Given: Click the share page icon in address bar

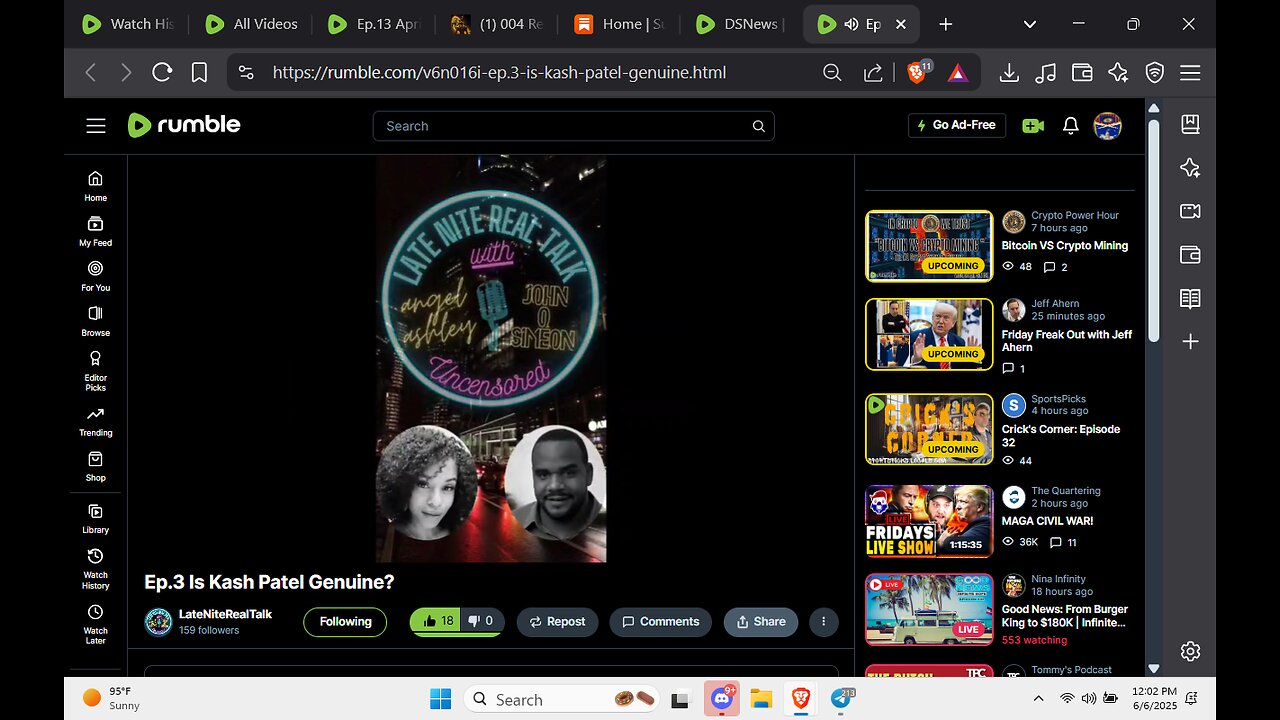Looking at the screenshot, I should (x=872, y=72).
